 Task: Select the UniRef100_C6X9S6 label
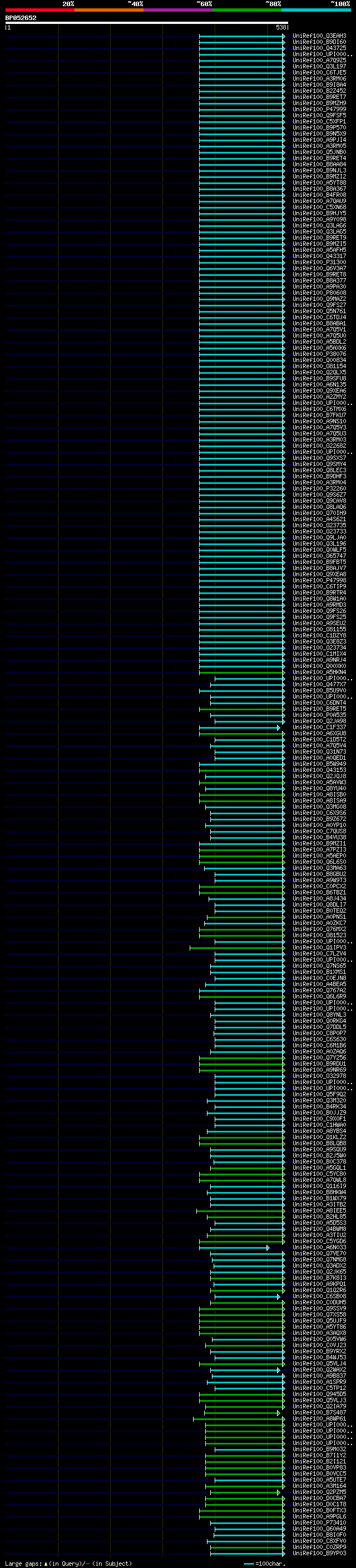(319, 813)
